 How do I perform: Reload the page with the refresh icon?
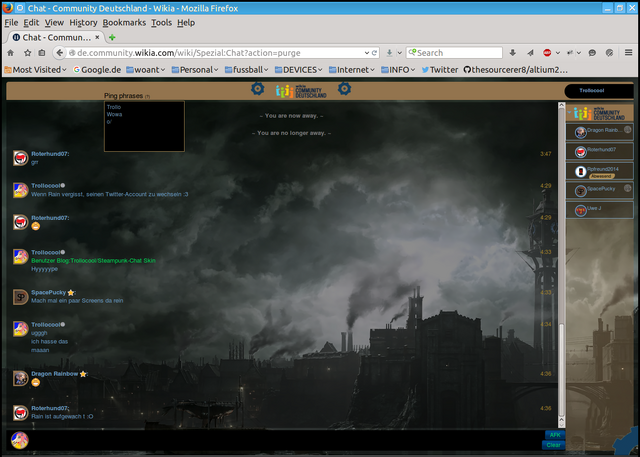374,53
